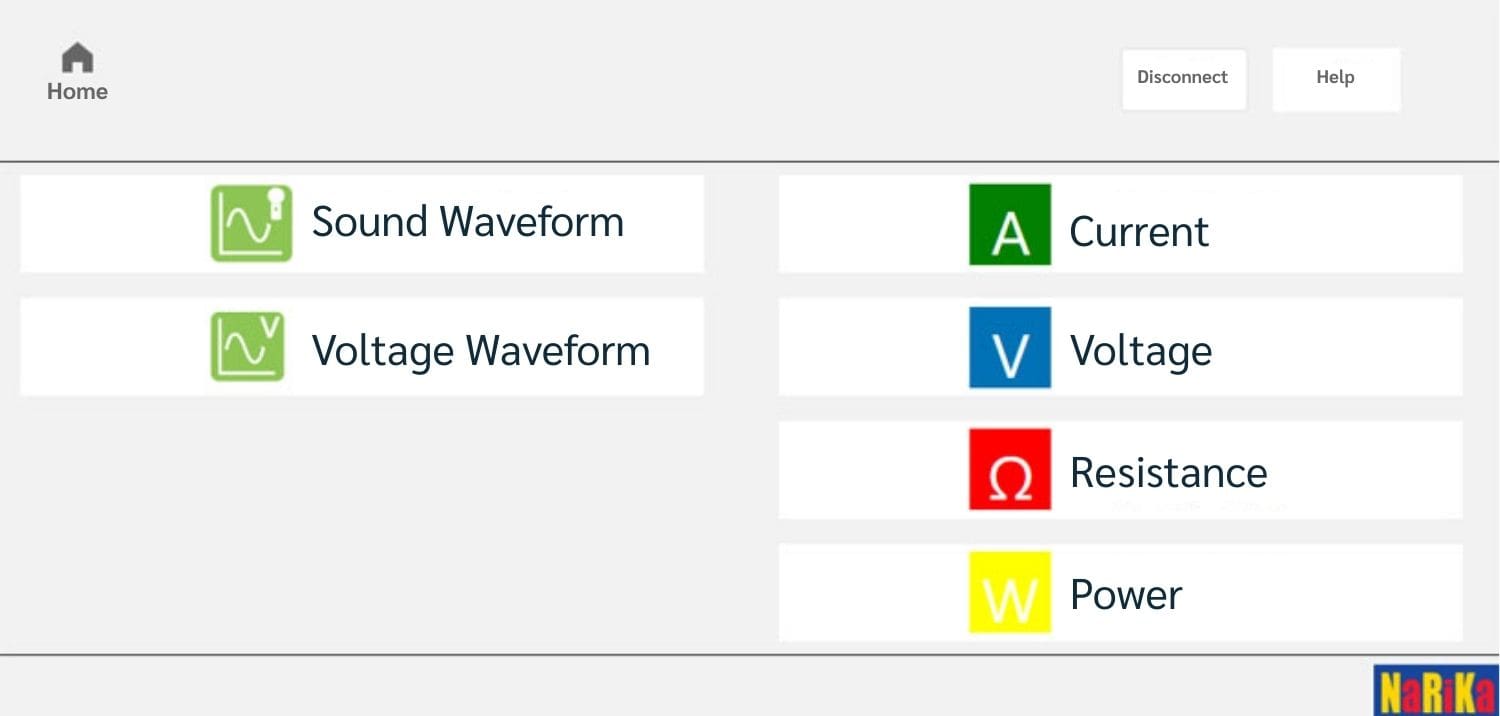
Task: Click the green A Current icon
Action: 1010,225
